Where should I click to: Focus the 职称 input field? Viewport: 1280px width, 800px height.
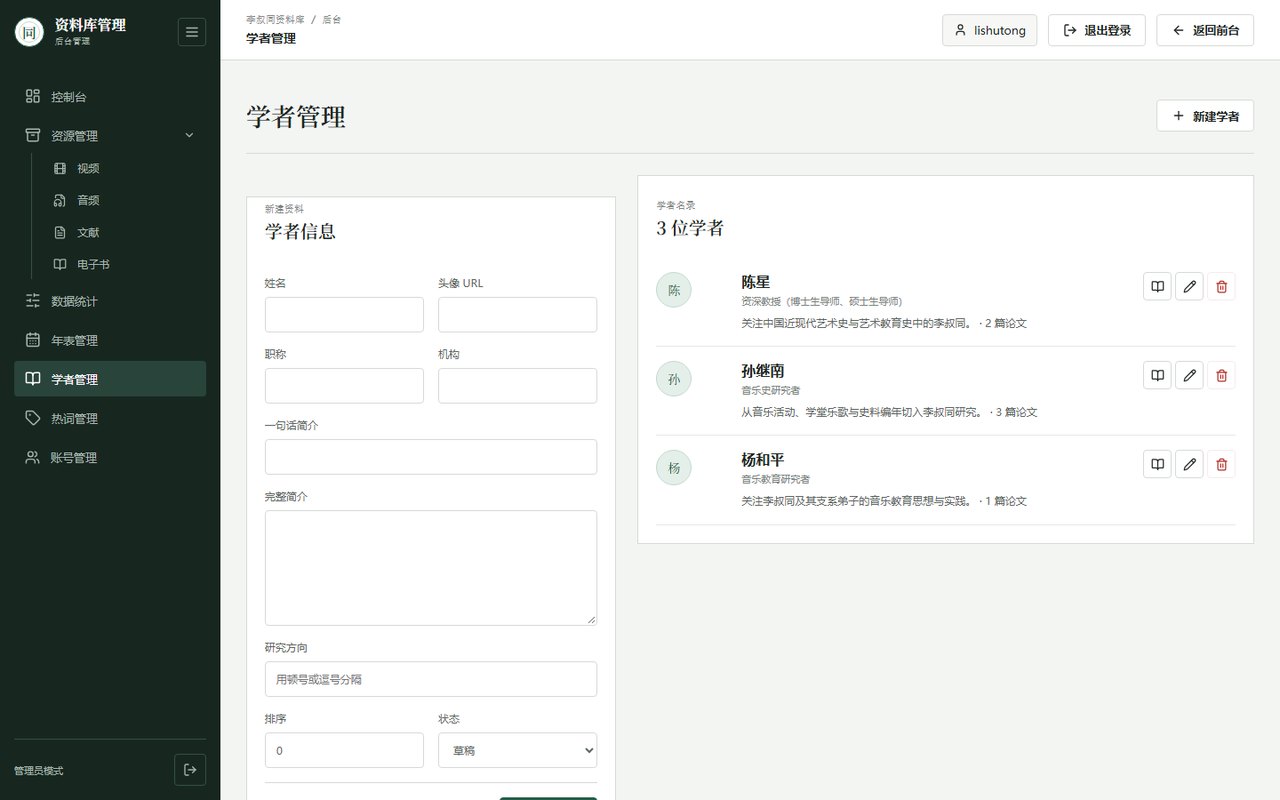[344, 385]
